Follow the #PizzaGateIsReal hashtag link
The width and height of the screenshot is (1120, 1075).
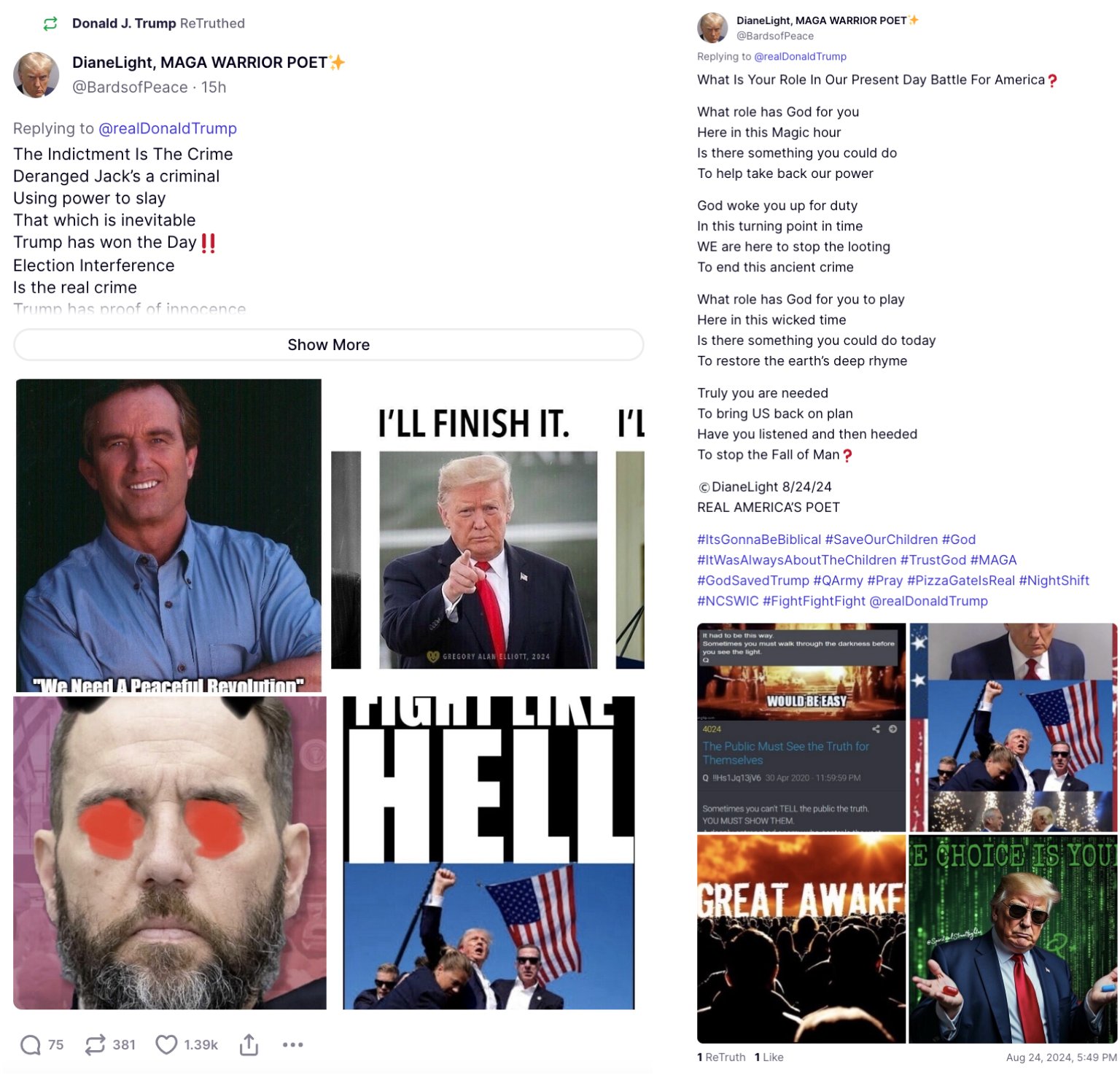(x=961, y=581)
